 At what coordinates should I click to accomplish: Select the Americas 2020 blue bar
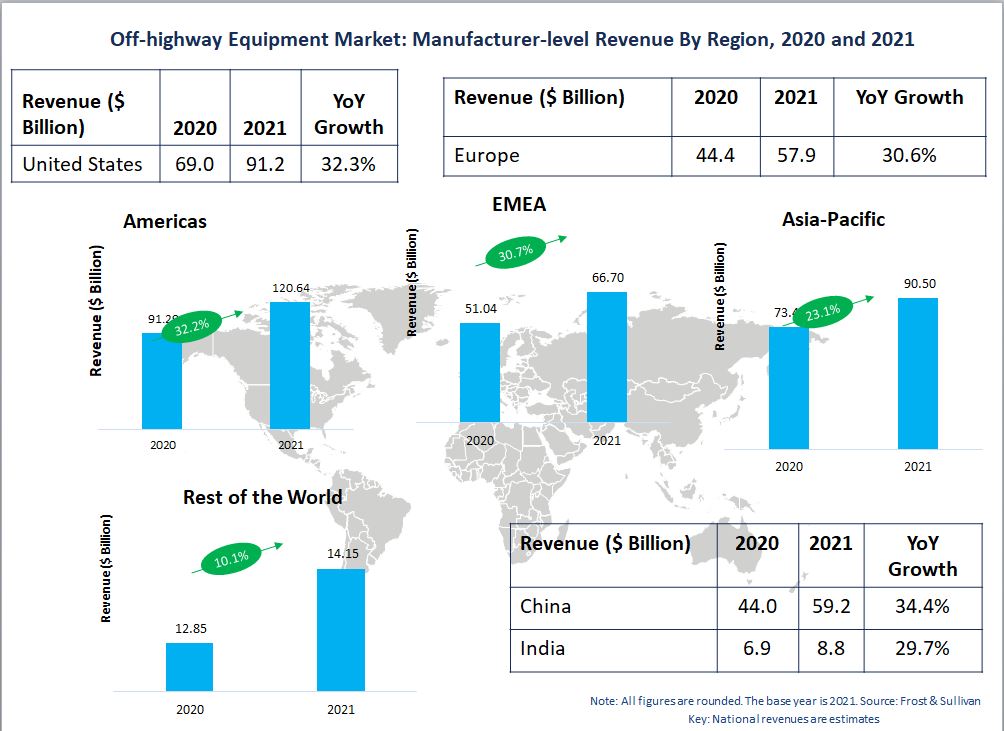[161, 381]
